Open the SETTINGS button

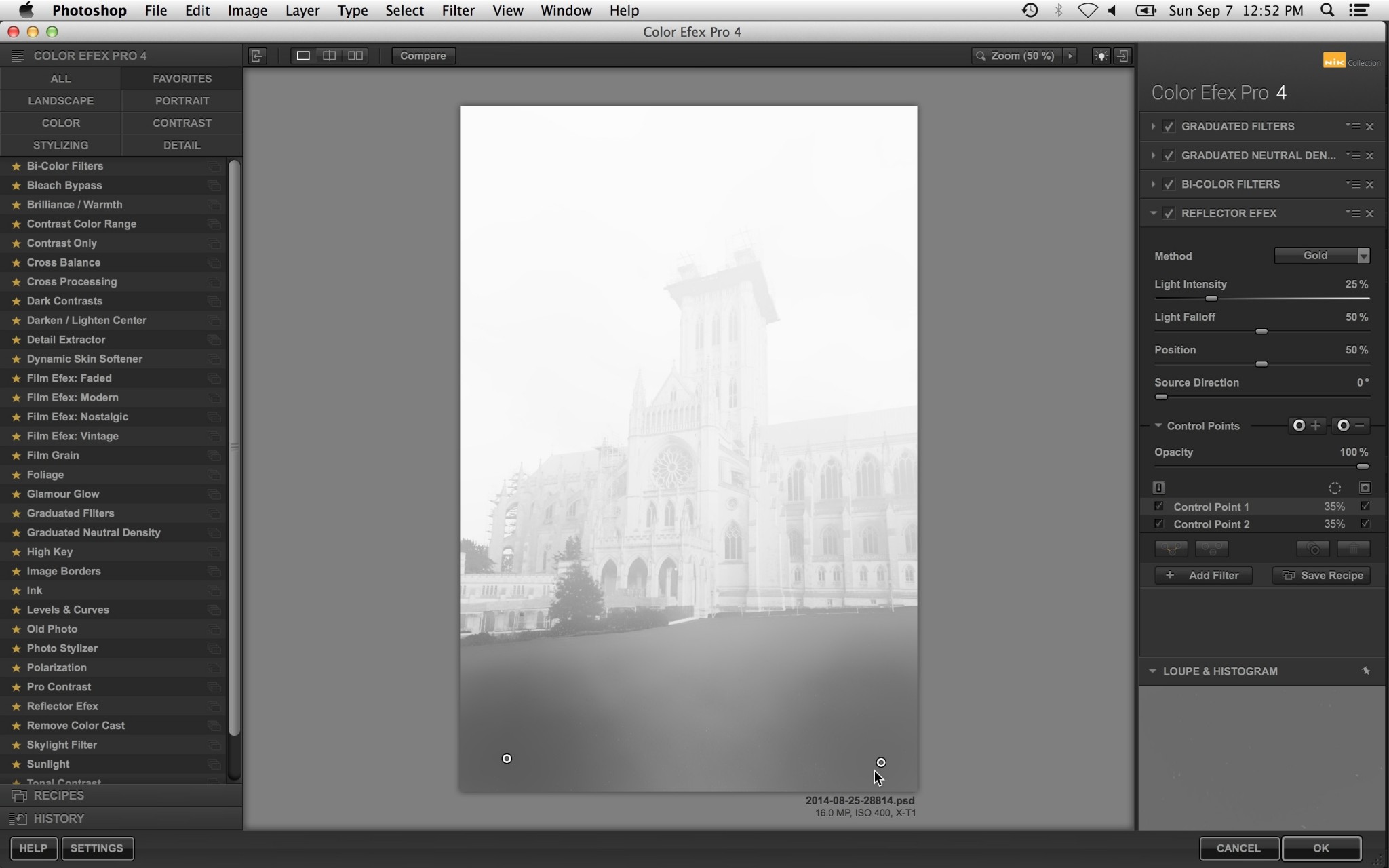pos(97,848)
